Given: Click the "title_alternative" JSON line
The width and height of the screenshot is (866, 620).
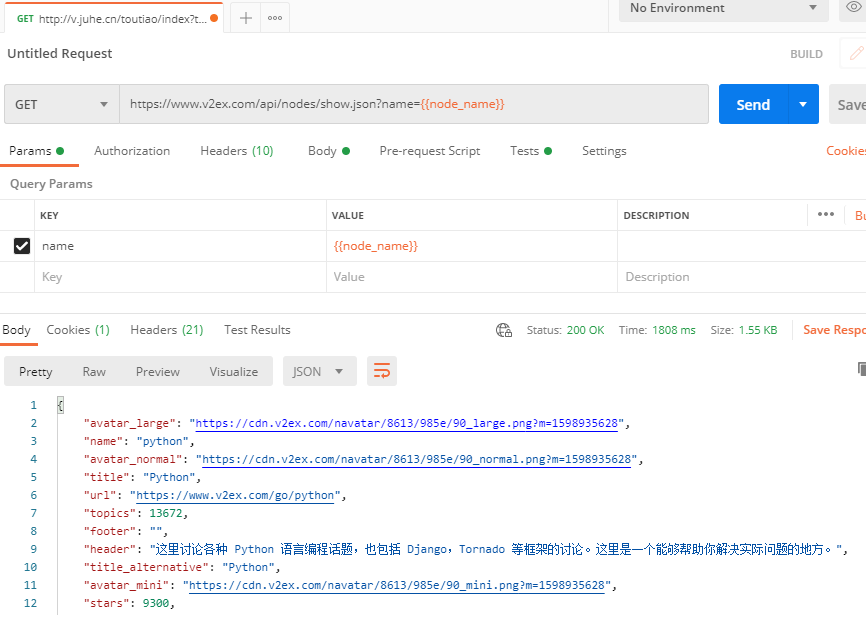Looking at the screenshot, I should [182, 568].
